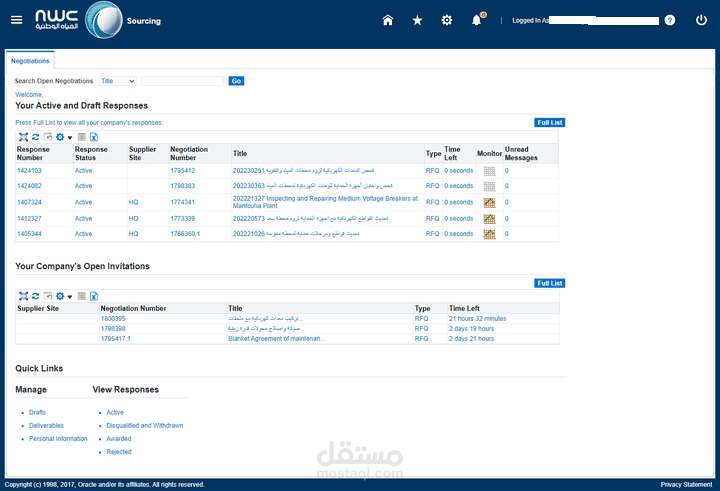
Task: Open monitor icon for response 1407324
Action: click(x=489, y=203)
